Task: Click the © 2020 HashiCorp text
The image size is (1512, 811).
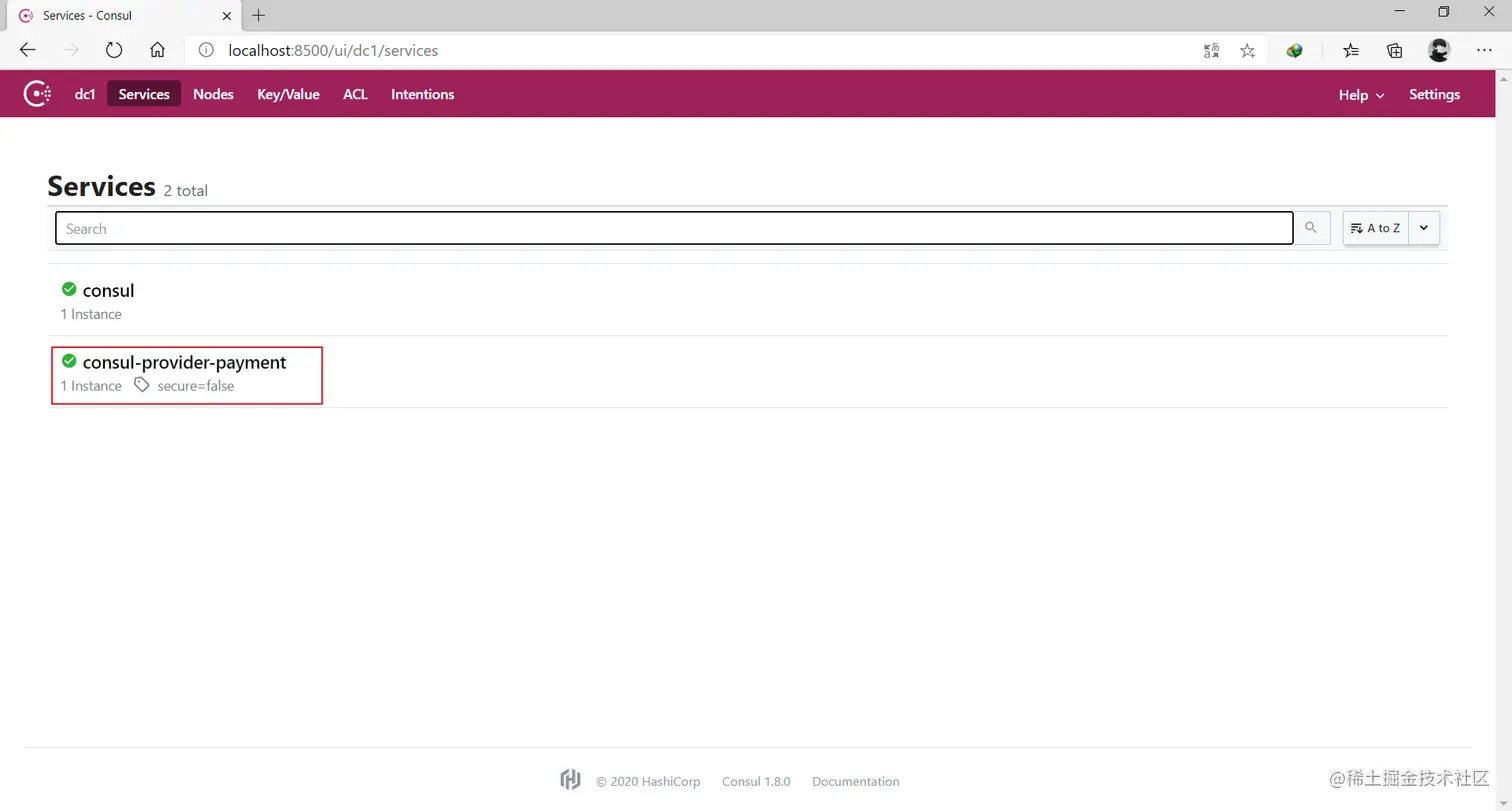Action: pyautogui.click(x=648, y=781)
